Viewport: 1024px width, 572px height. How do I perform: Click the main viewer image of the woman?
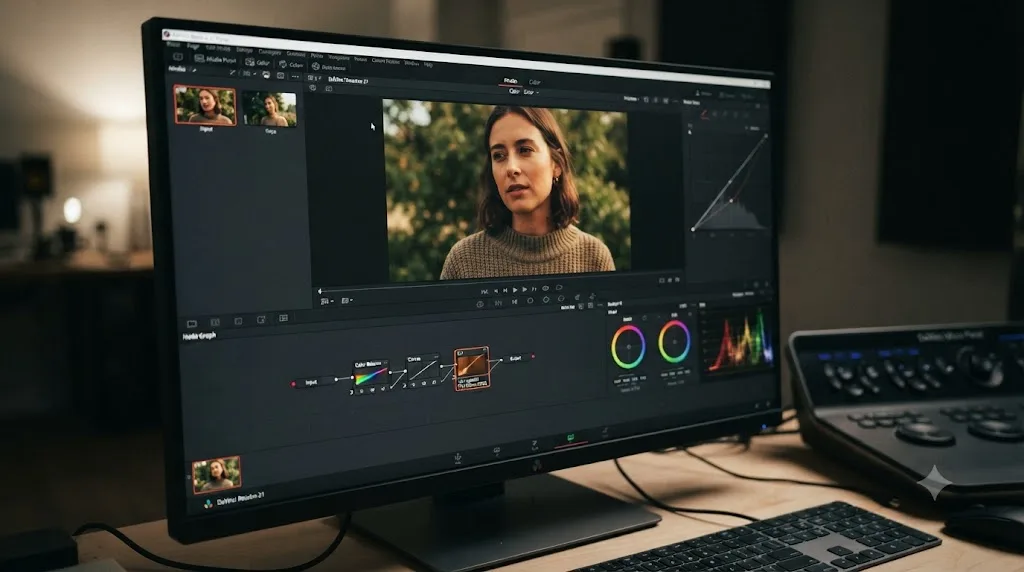click(x=506, y=189)
